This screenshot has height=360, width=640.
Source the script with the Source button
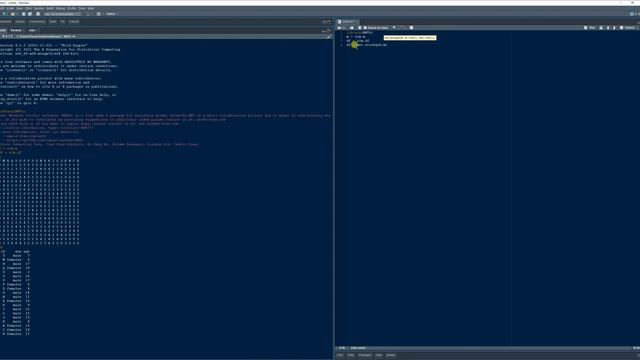(x=627, y=28)
